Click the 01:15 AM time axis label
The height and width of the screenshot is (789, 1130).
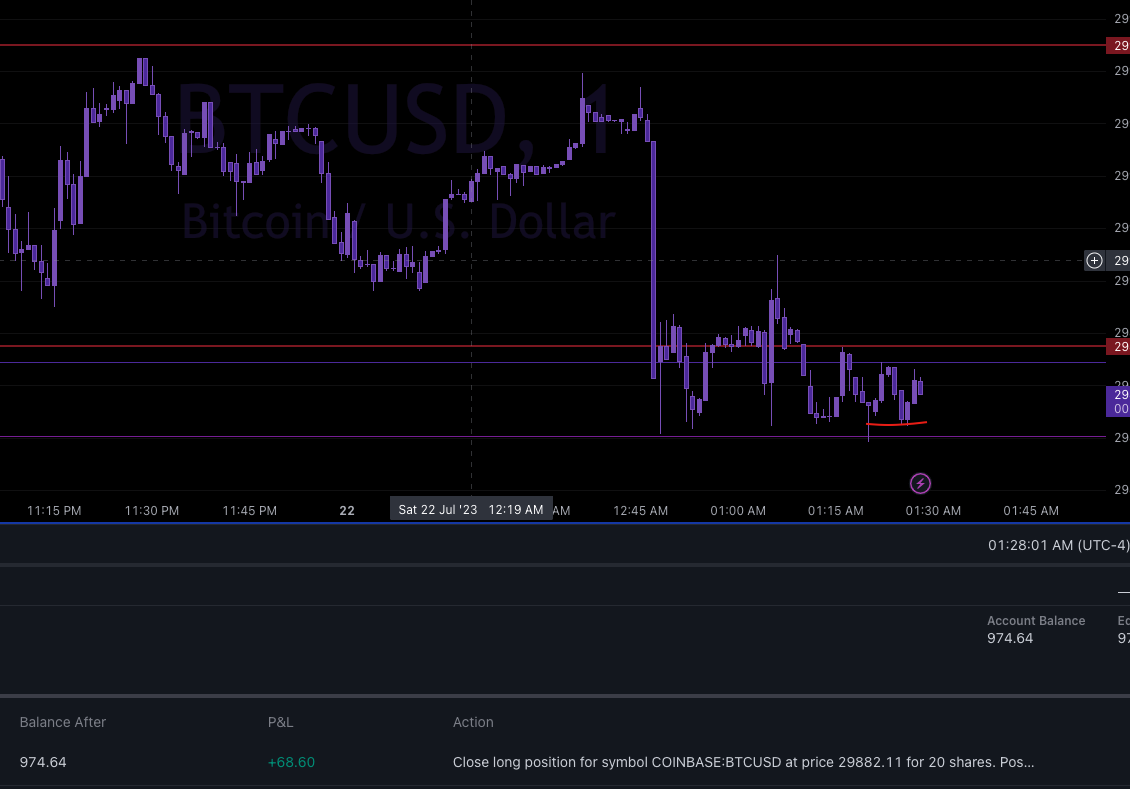pos(835,510)
